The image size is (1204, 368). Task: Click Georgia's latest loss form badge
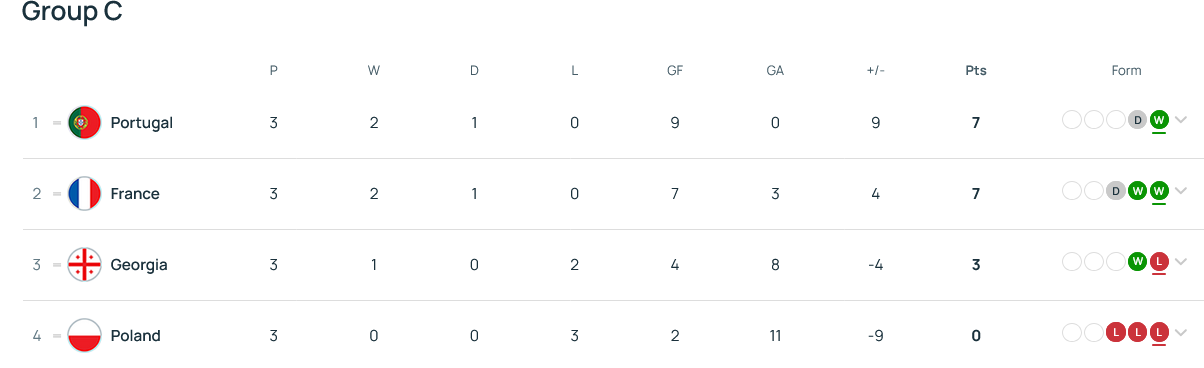pyautogui.click(x=1159, y=262)
